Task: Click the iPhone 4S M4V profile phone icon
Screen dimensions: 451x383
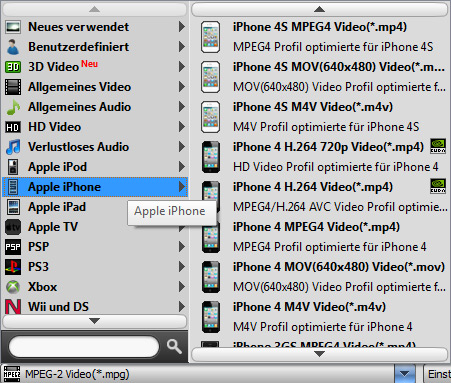Action: click(x=210, y=117)
